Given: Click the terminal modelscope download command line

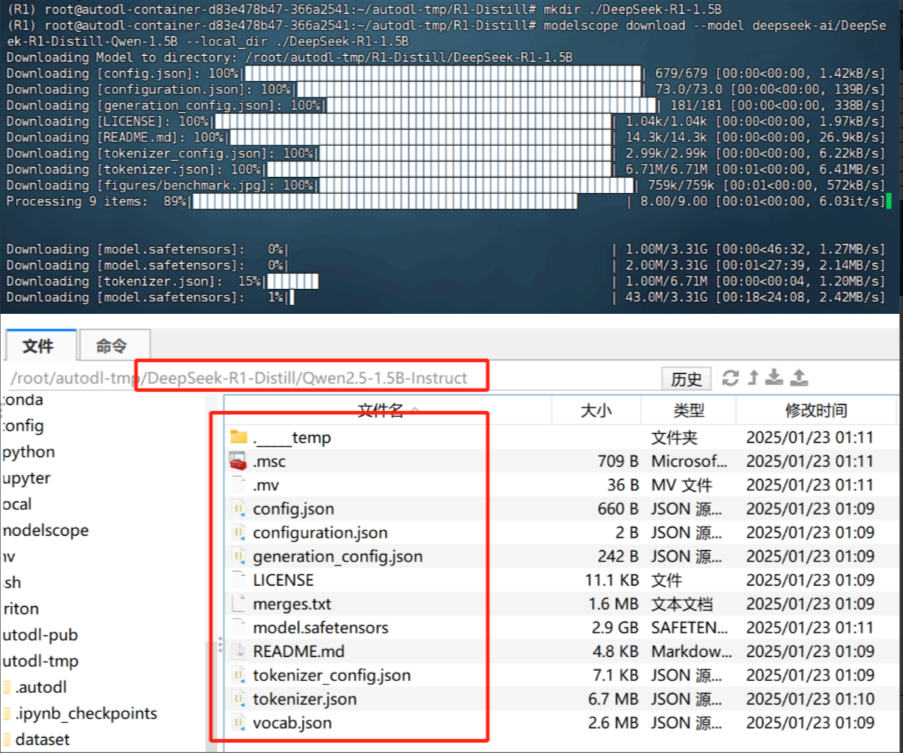Looking at the screenshot, I should (446, 33).
